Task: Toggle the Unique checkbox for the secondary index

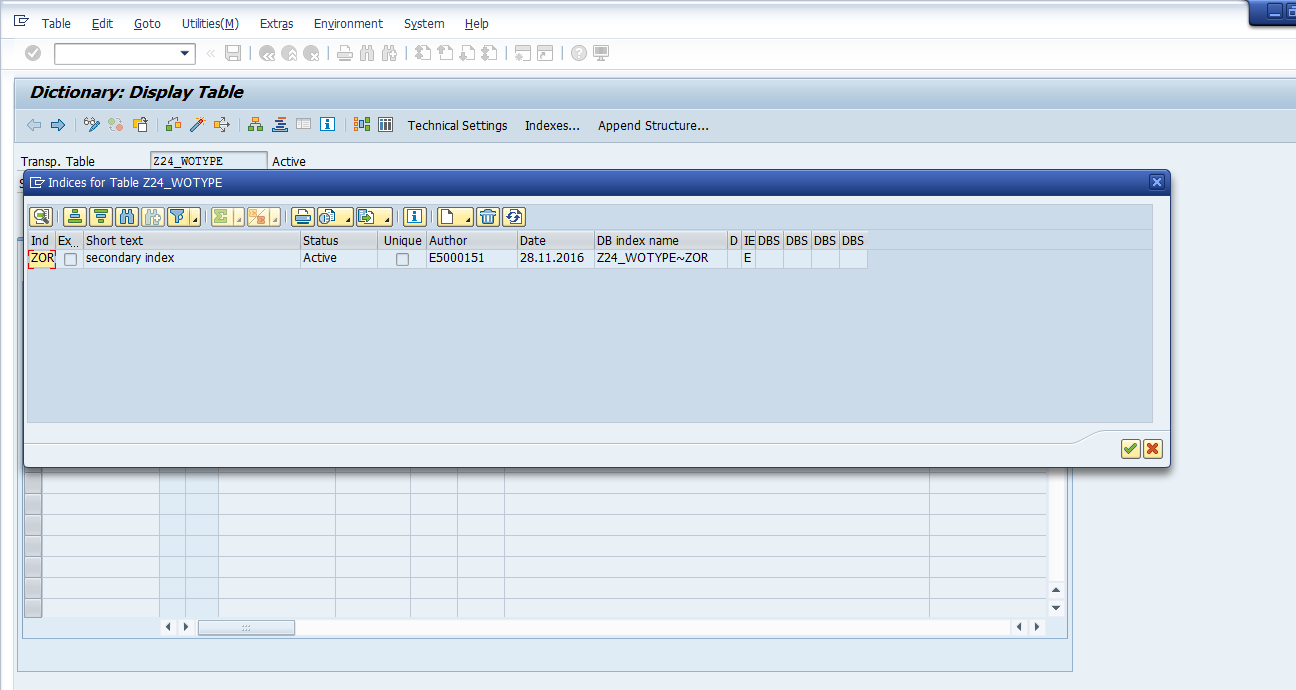Action: click(x=402, y=259)
